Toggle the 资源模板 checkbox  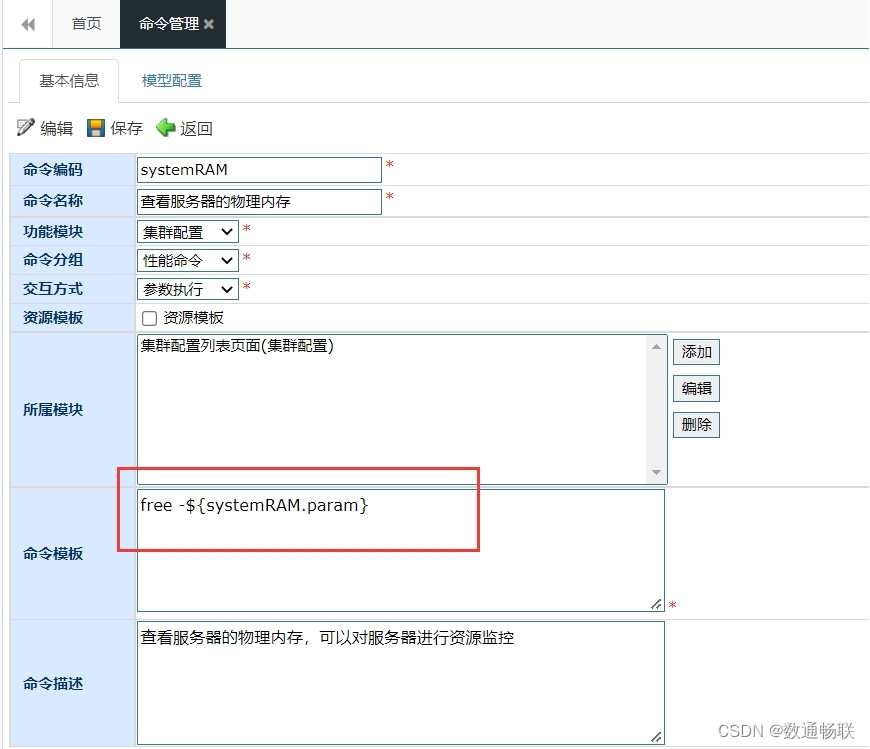(149, 318)
